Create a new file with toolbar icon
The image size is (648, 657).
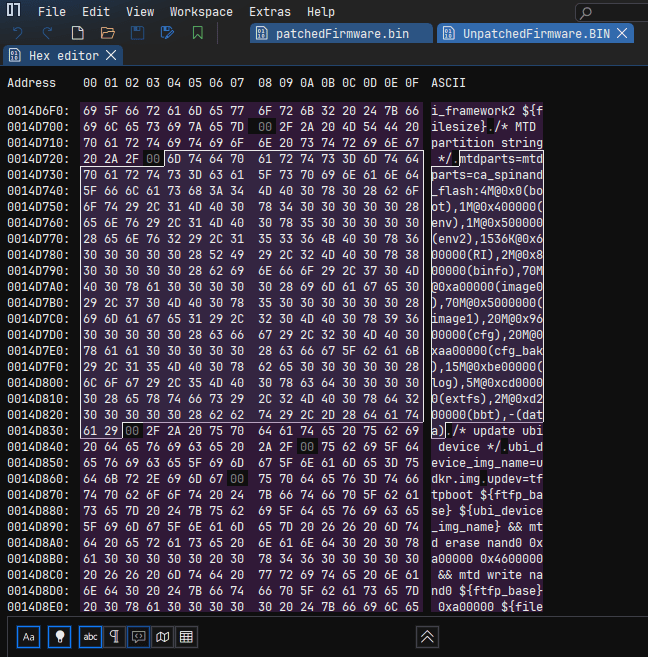click(x=77, y=33)
